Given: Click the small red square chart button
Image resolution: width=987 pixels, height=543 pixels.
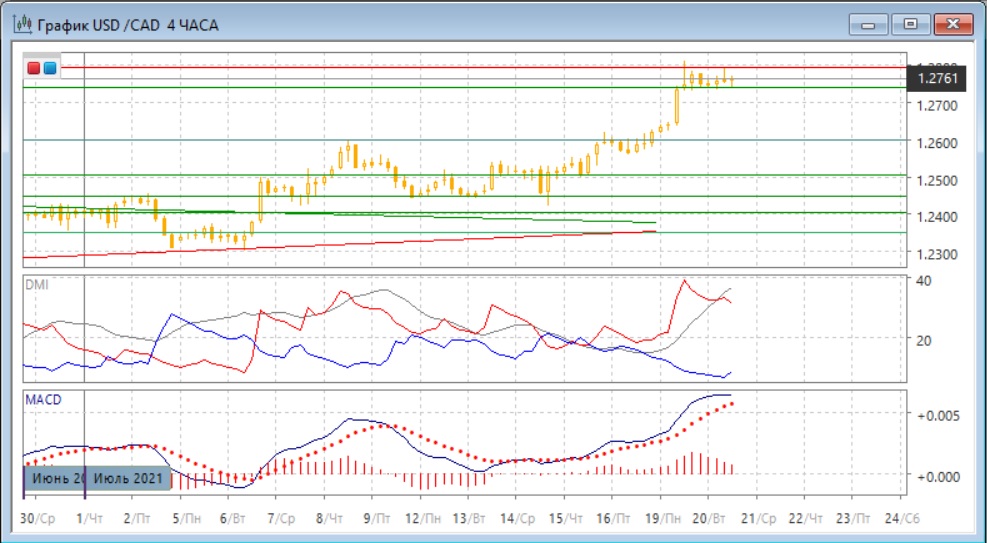Looking at the screenshot, I should tap(34, 68).
